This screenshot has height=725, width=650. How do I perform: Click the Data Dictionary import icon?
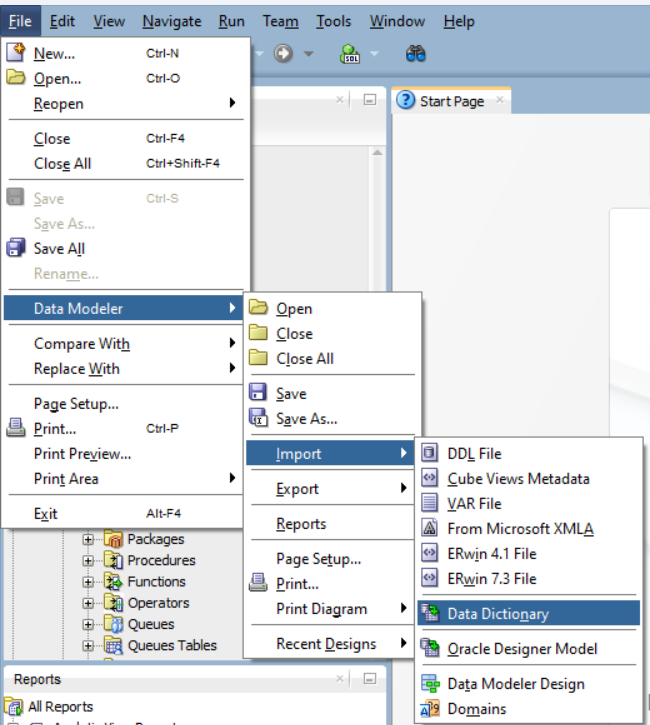[x=430, y=614]
